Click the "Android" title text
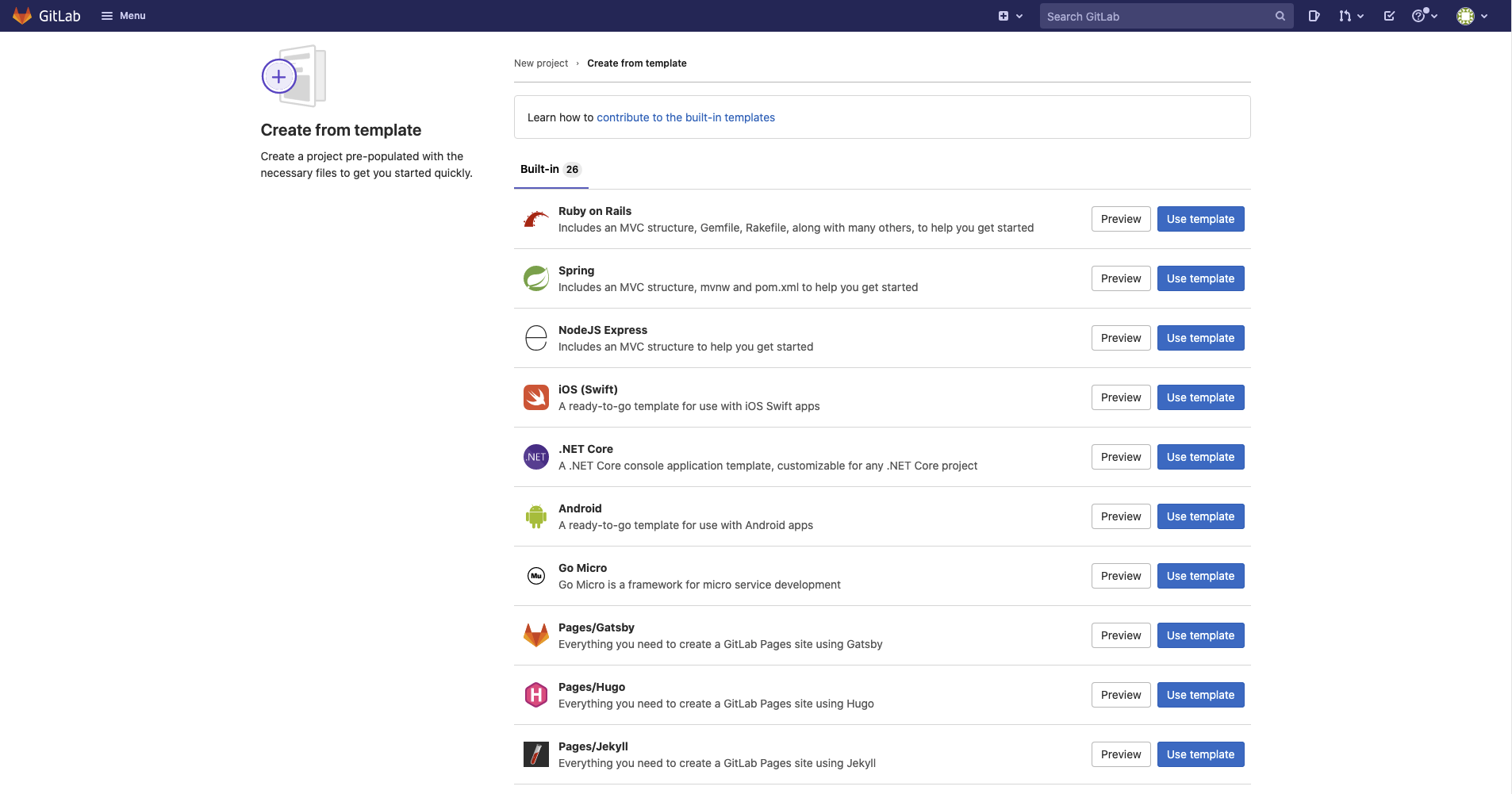This screenshot has height=794, width=1512. pos(580,508)
